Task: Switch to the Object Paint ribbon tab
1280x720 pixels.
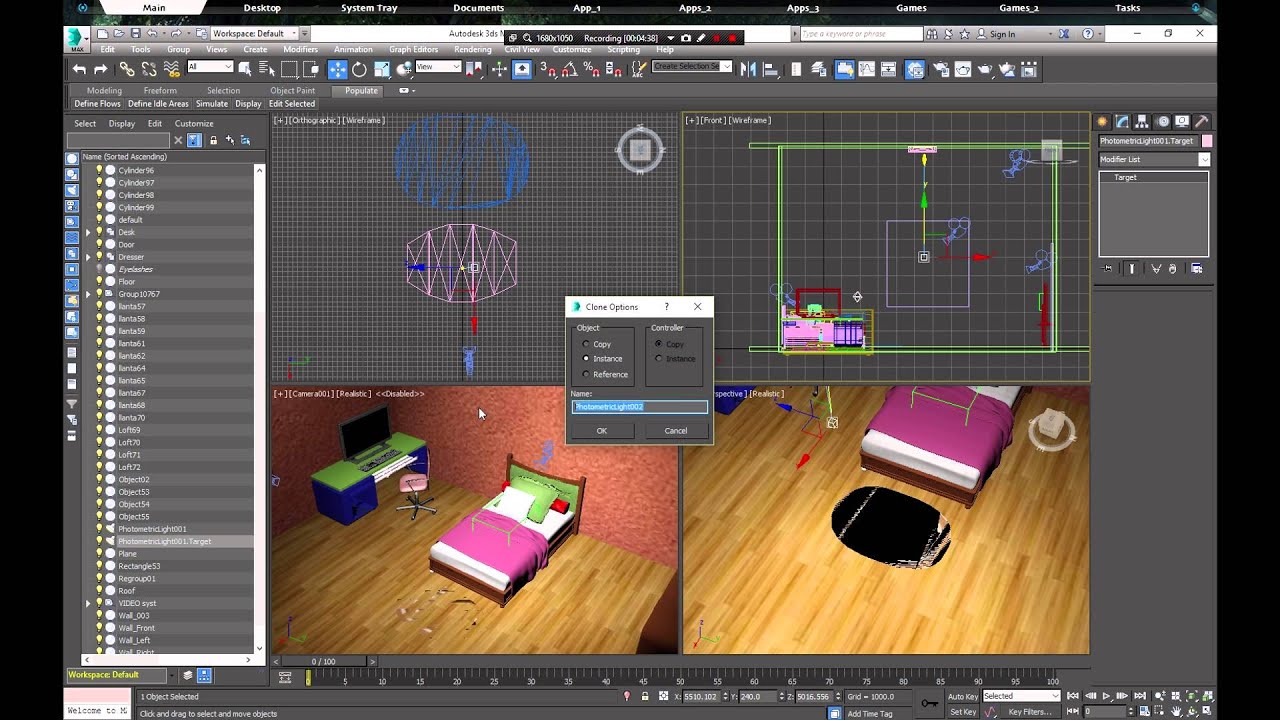Action: [x=292, y=90]
